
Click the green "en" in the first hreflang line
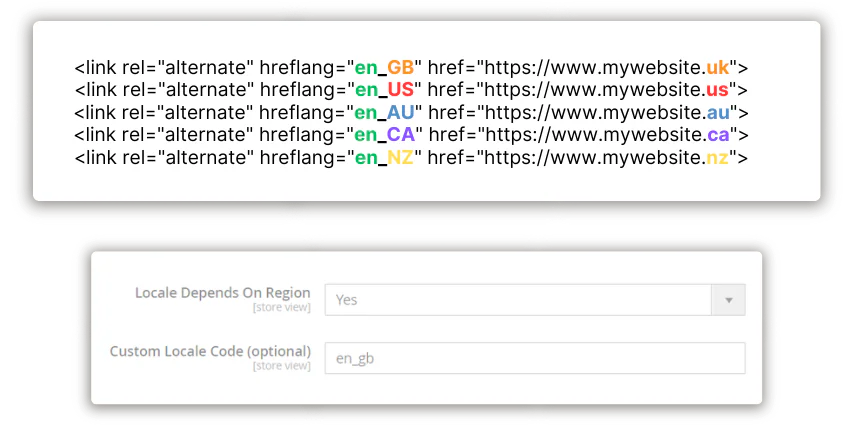pos(365,68)
